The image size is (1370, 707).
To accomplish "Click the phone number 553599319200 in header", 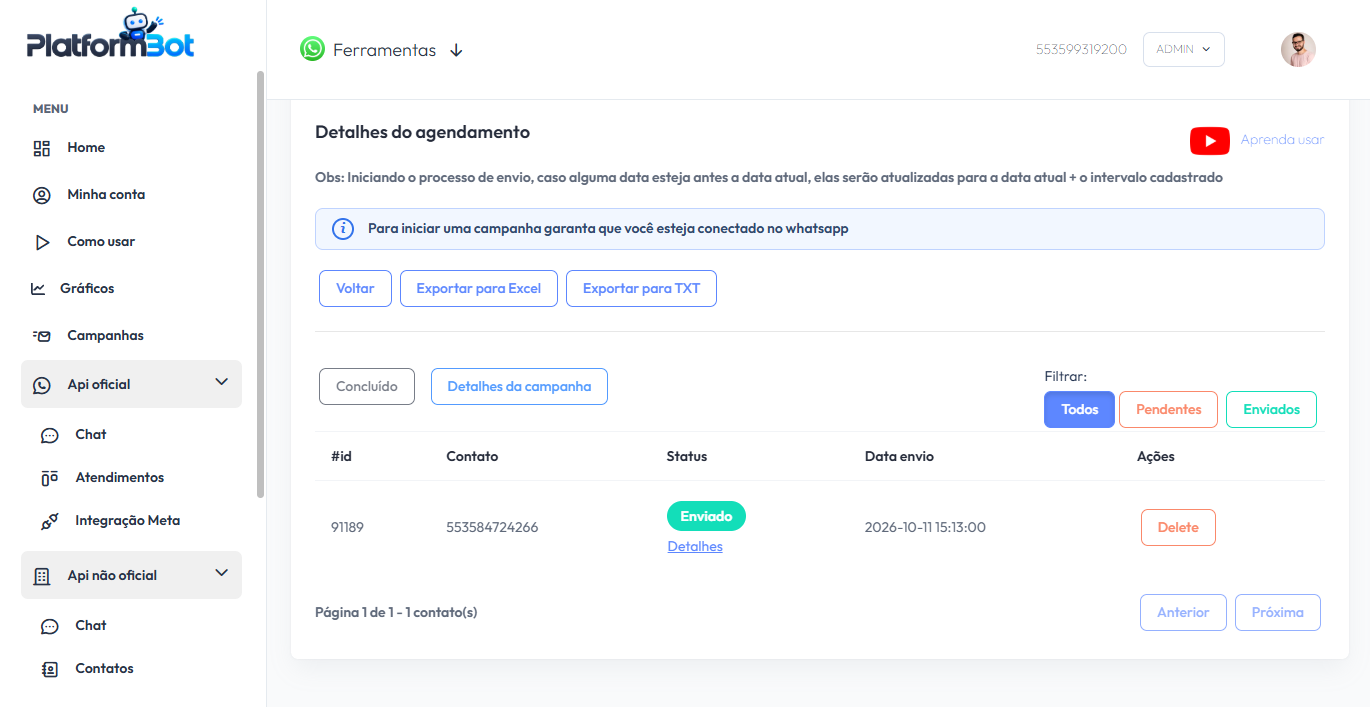I will [x=1082, y=49].
